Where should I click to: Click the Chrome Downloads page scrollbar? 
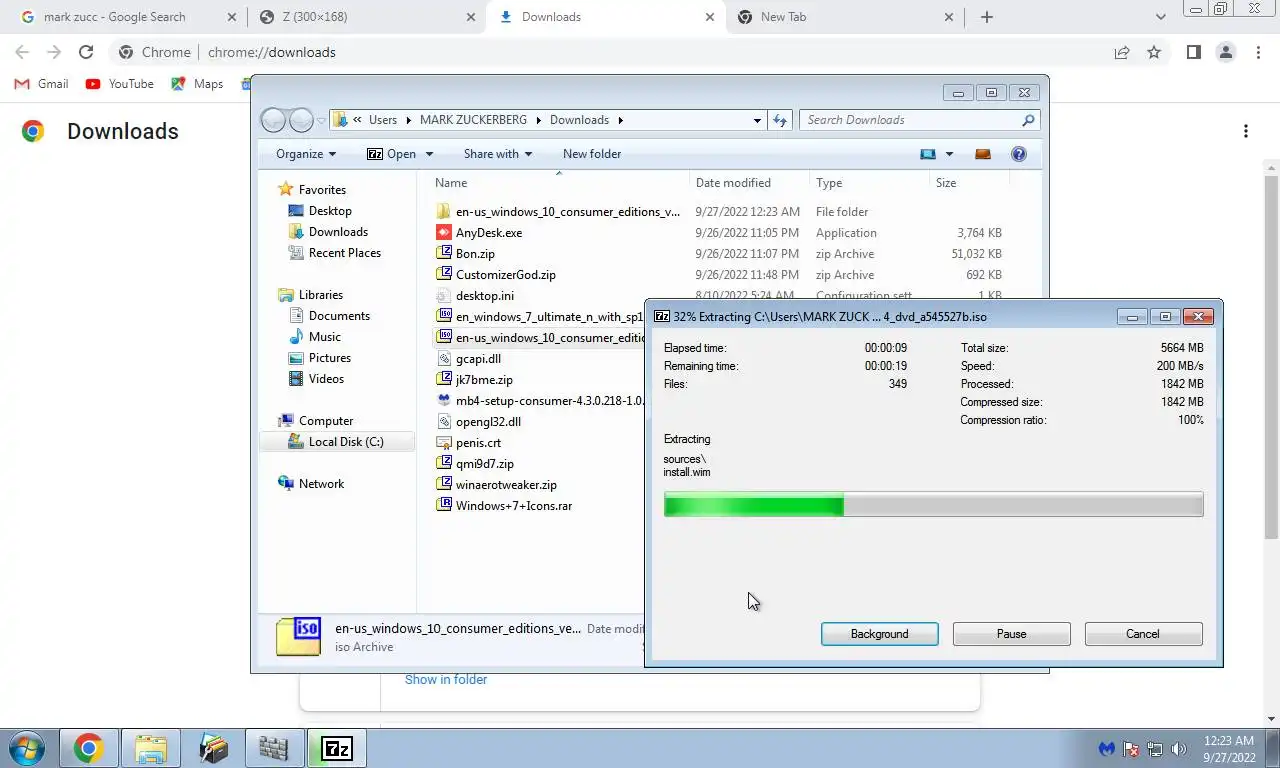pyautogui.click(x=1272, y=357)
